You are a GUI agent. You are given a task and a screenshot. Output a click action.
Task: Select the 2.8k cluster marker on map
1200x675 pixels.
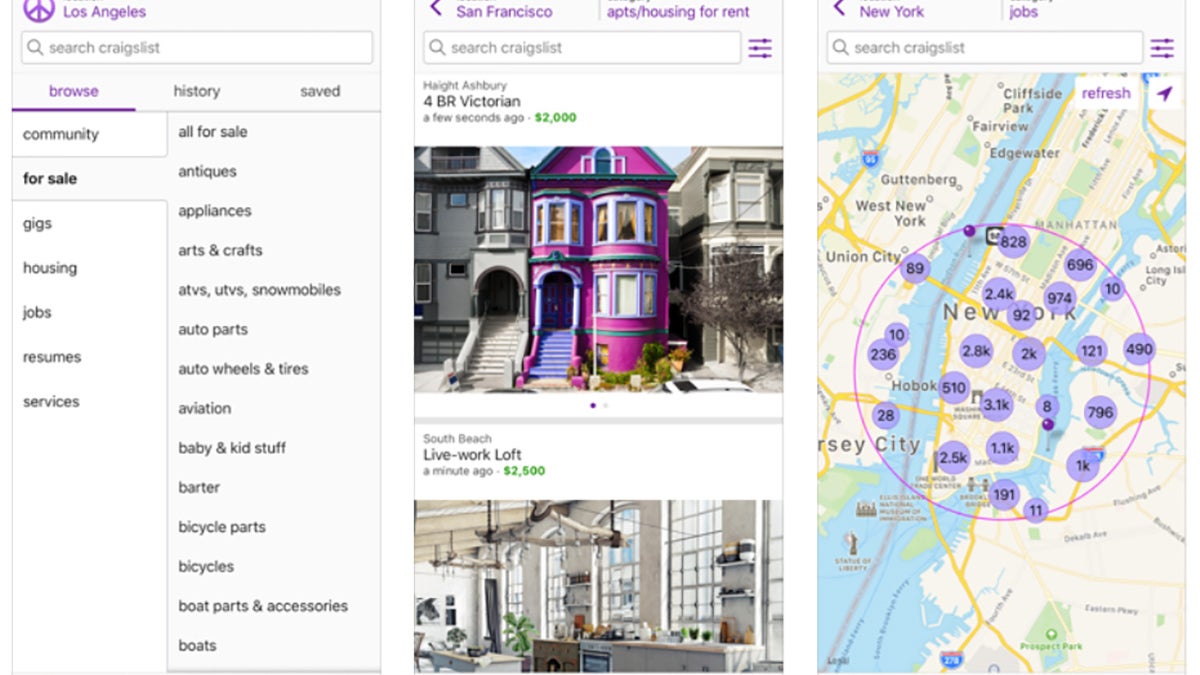pos(976,351)
